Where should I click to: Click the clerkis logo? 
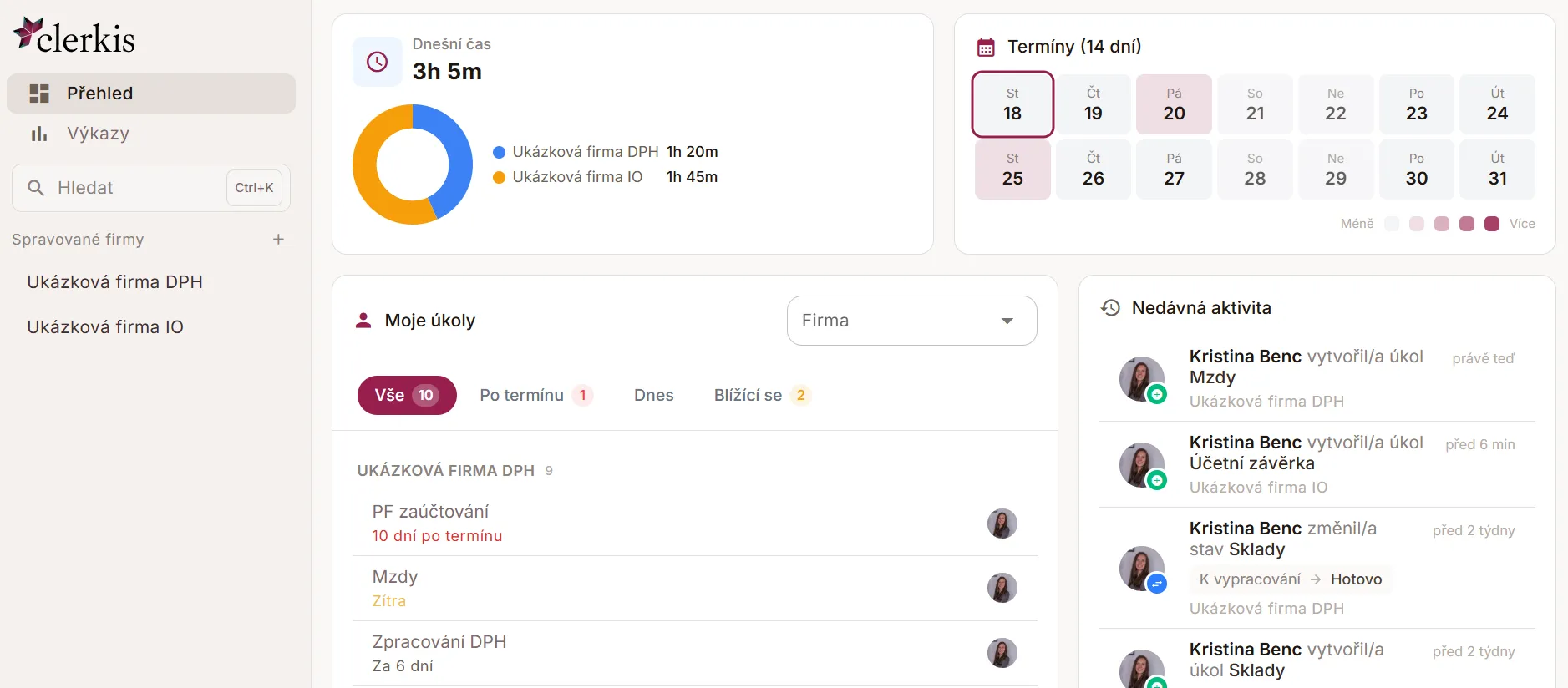pyautogui.click(x=74, y=37)
